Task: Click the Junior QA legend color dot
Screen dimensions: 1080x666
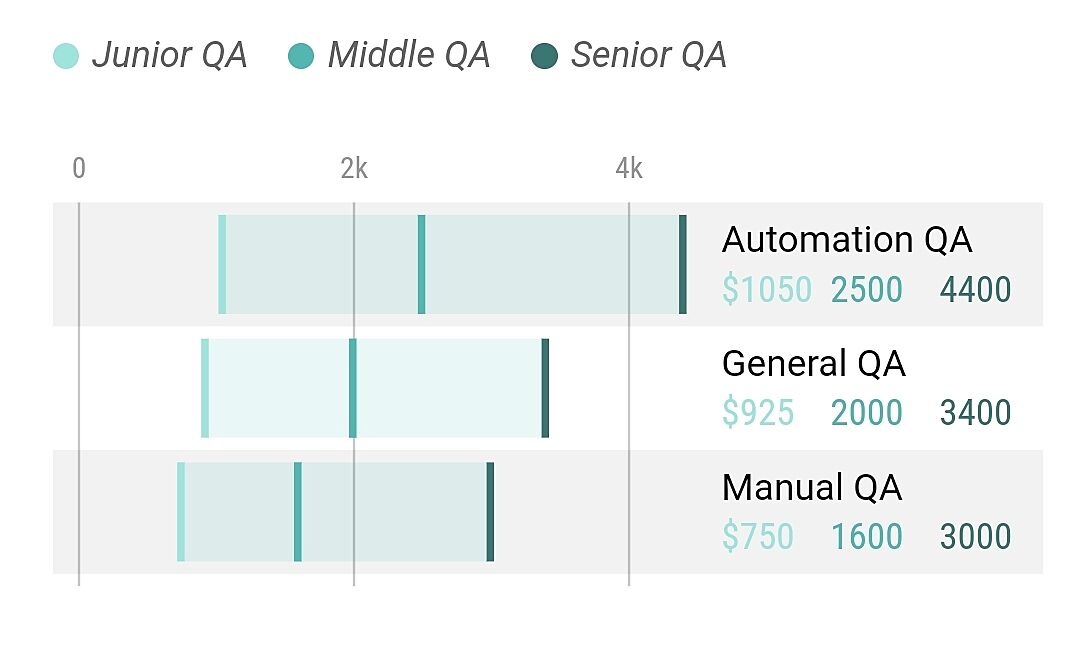Action: coord(66,56)
